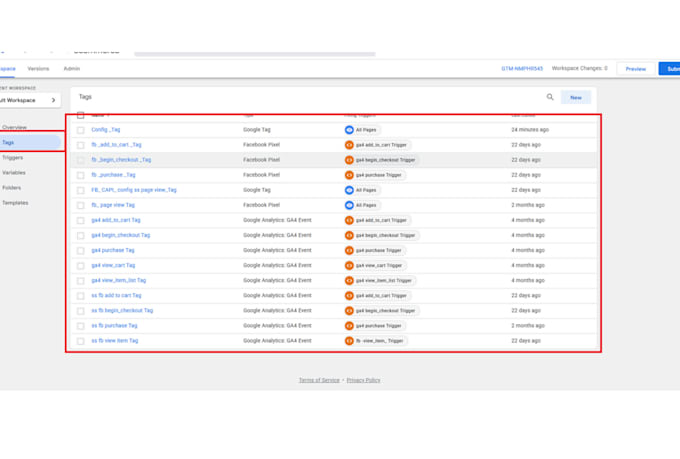This screenshot has width=680, height=459.
Task: Click the New tag button
Action: coord(575,98)
